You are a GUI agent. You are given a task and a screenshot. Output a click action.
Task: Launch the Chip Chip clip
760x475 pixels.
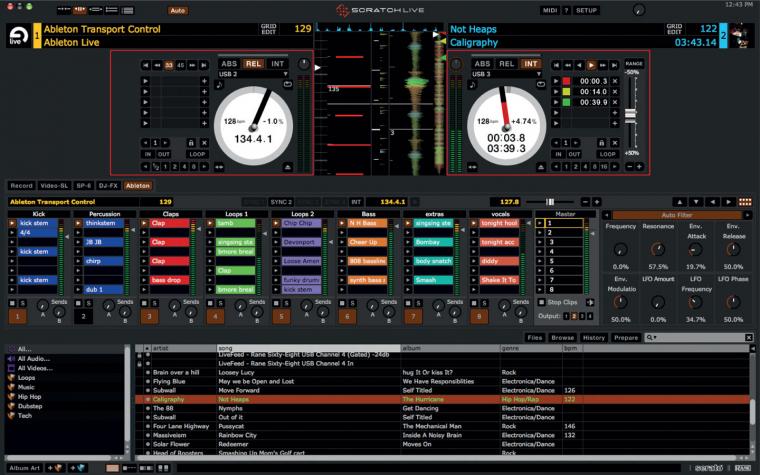[x=301, y=223]
